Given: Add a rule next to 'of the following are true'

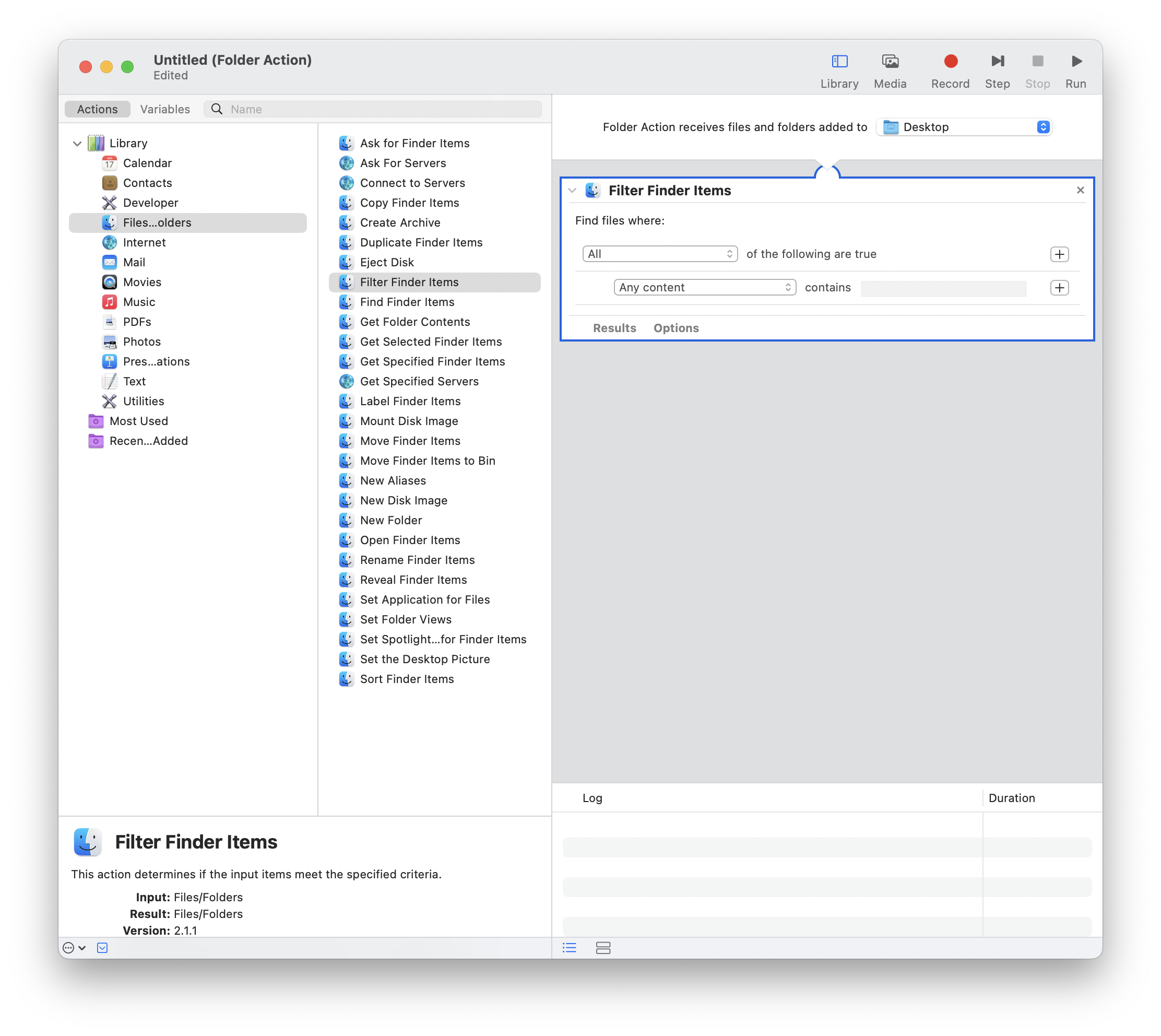Looking at the screenshot, I should point(1059,254).
